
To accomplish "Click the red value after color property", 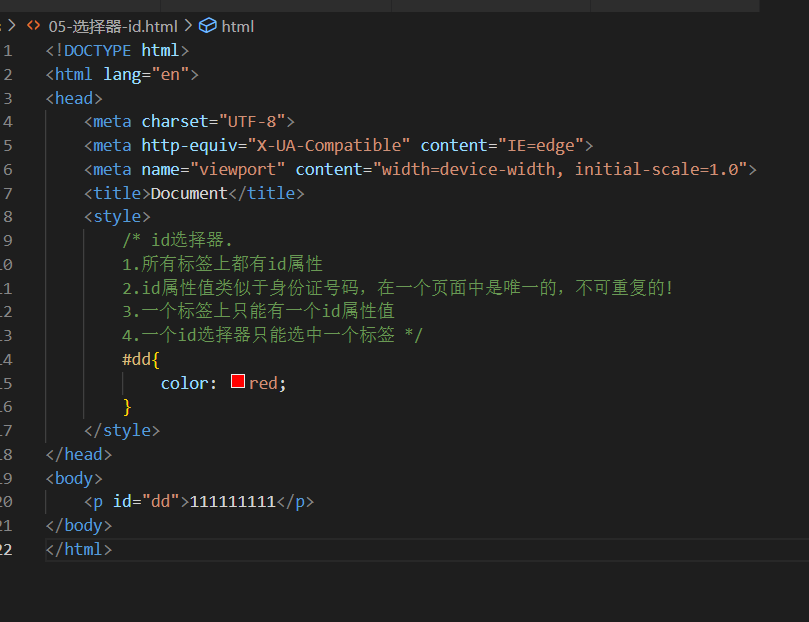I will pos(263,383).
